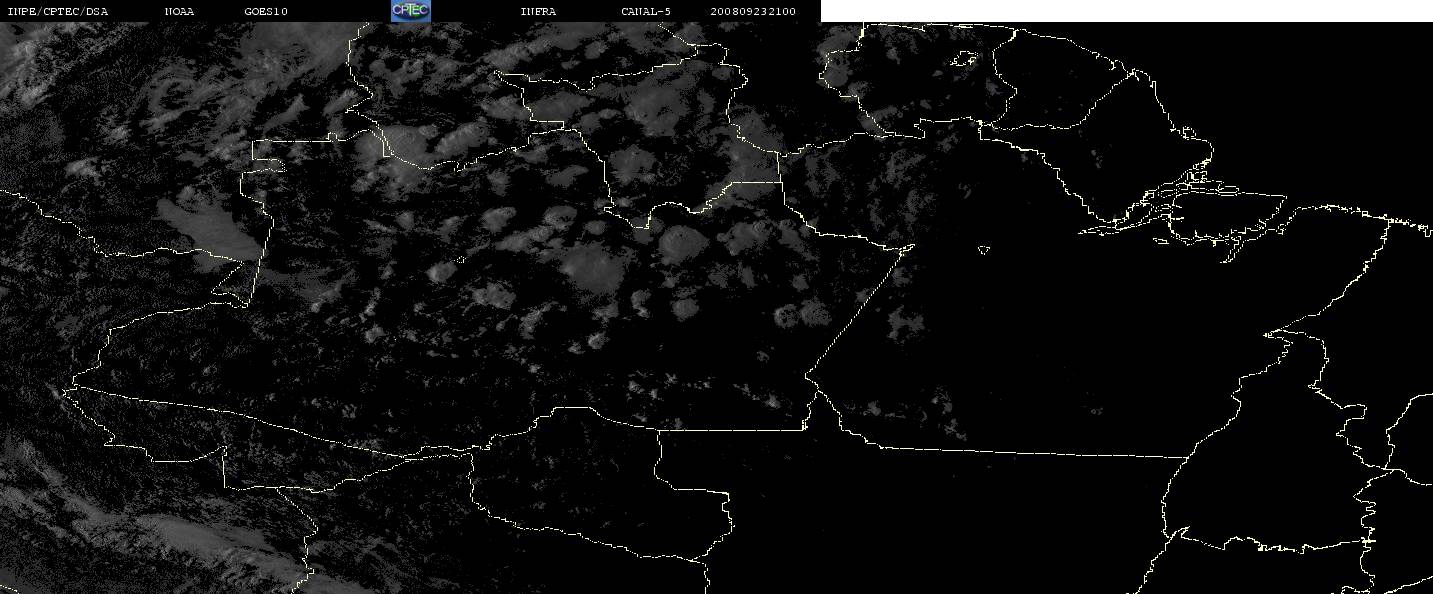Viewport: 1433px width, 594px height.
Task: Select the CANAL-5 channel label
Action: pos(646,12)
